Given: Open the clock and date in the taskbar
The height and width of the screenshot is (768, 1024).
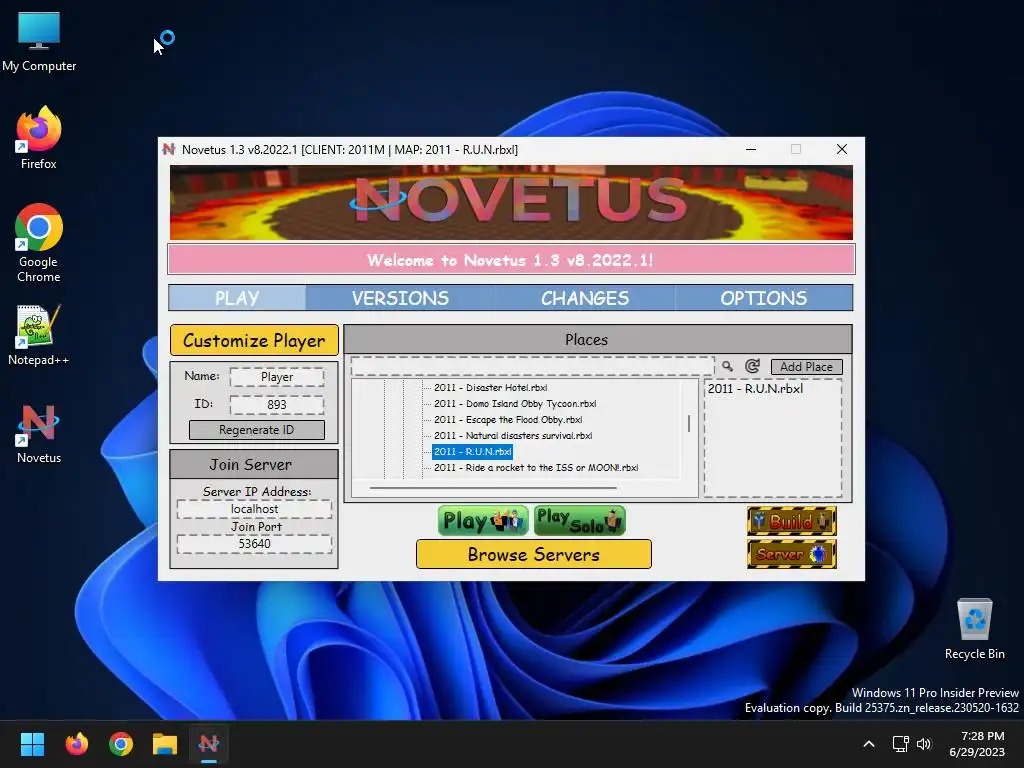Looking at the screenshot, I should [x=977, y=744].
